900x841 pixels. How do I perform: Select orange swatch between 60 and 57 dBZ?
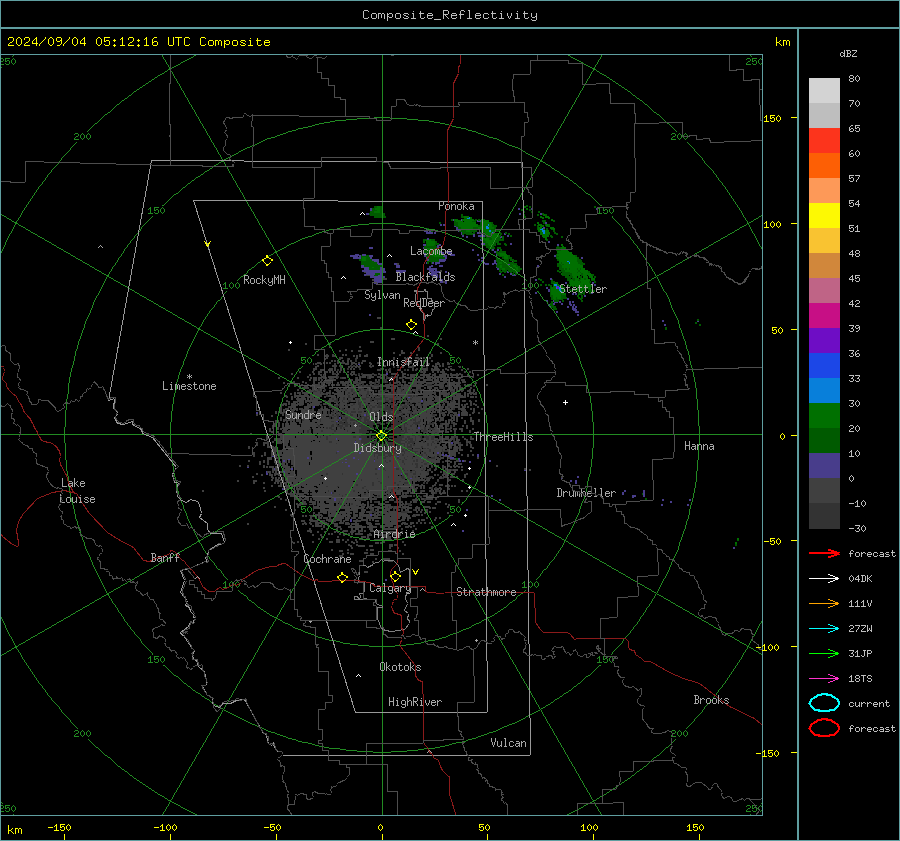click(x=824, y=166)
